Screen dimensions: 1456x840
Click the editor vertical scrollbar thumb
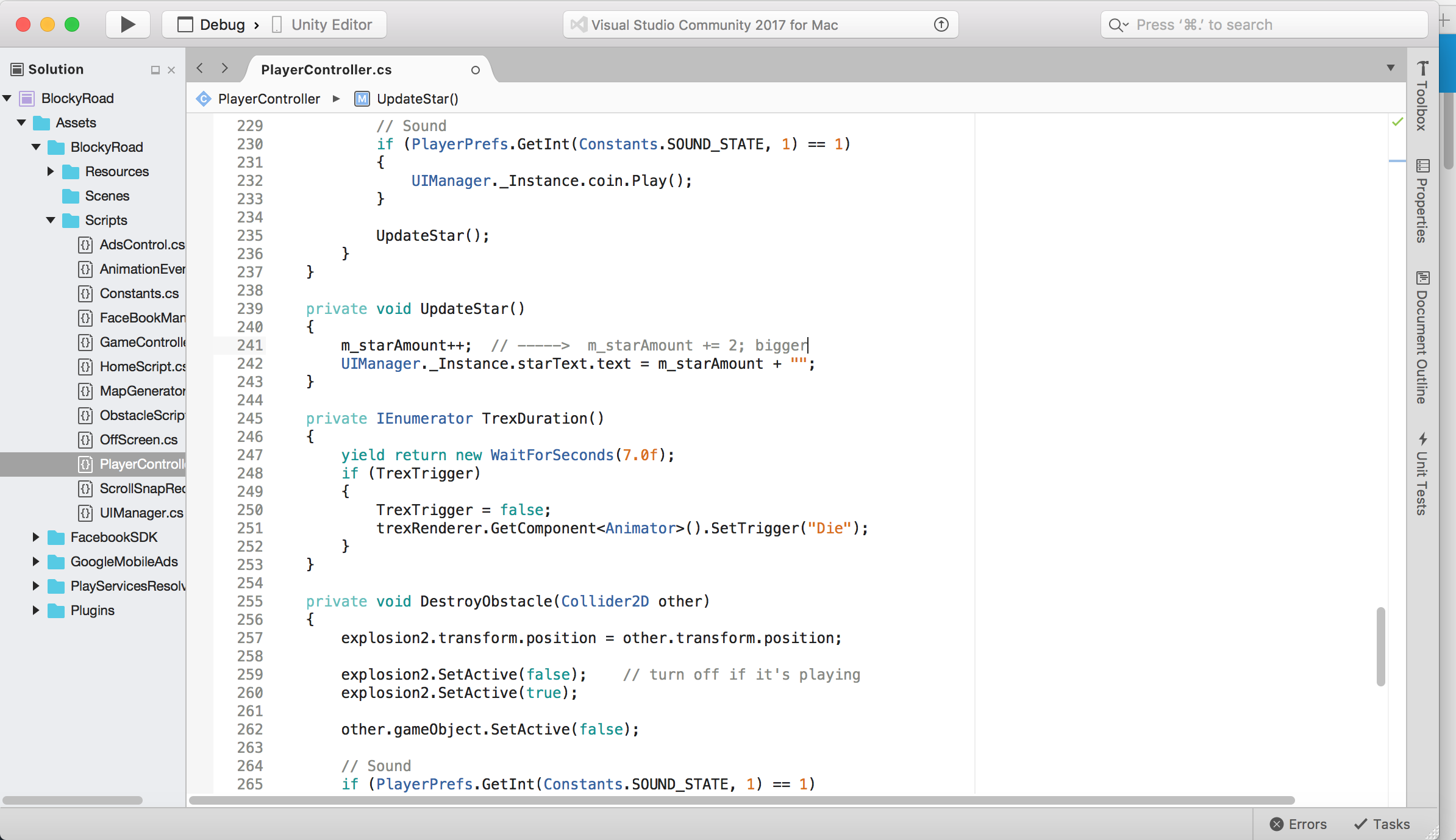click(x=1381, y=647)
